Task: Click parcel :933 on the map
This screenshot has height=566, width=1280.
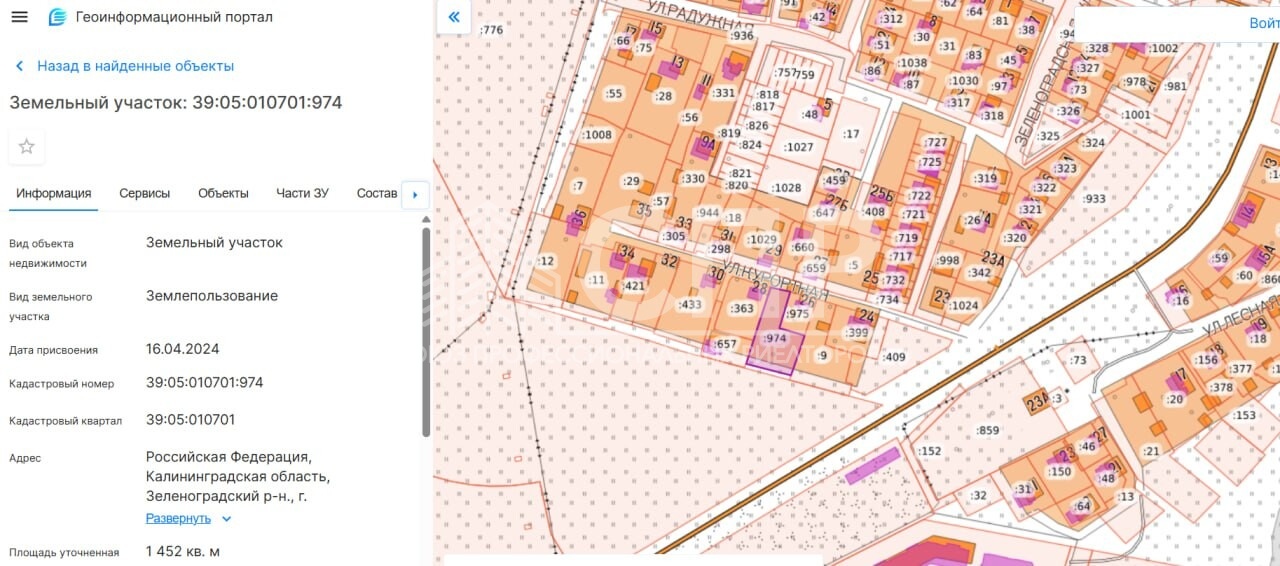Action: tap(1095, 199)
